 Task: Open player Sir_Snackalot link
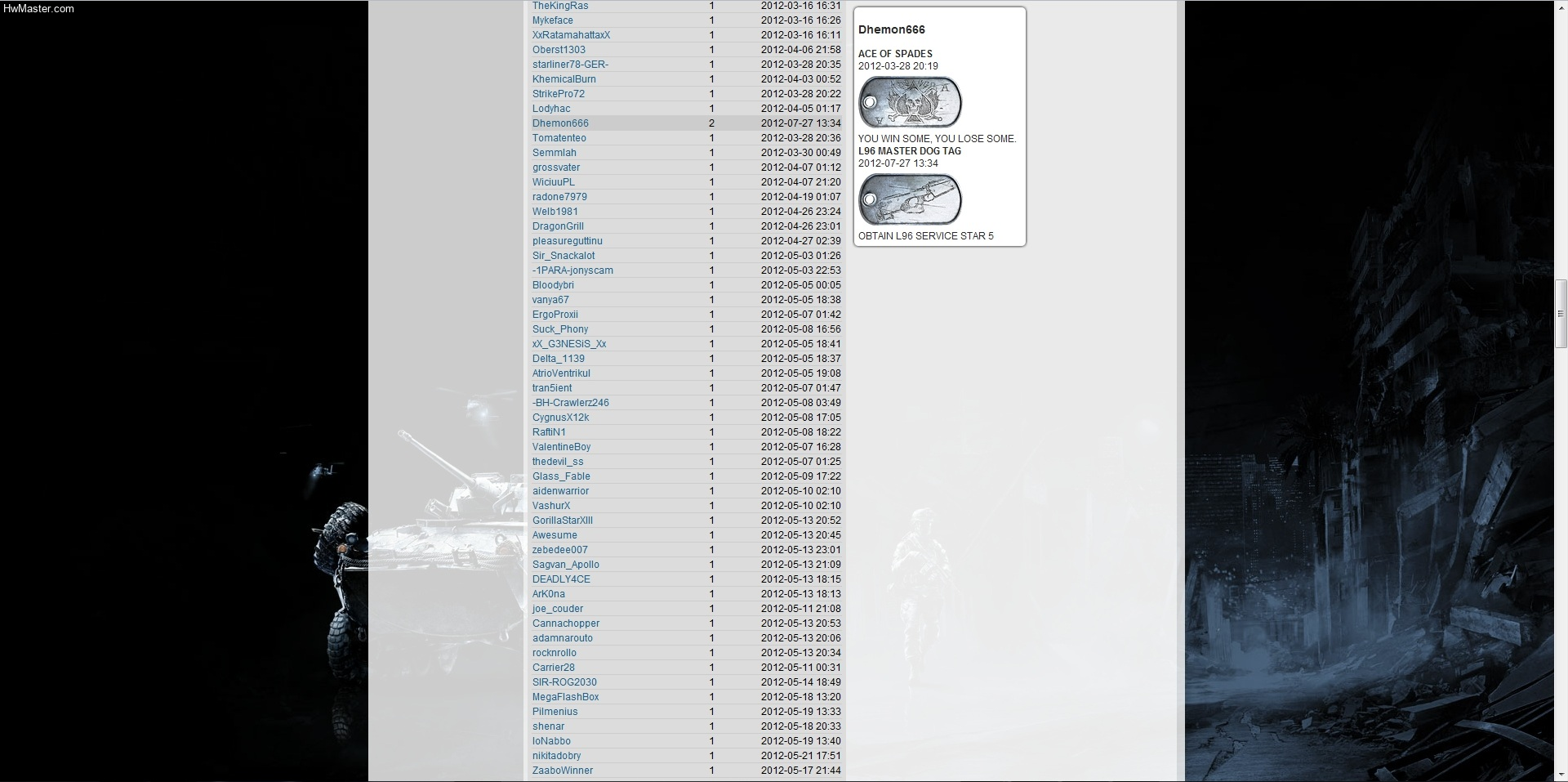click(x=563, y=256)
